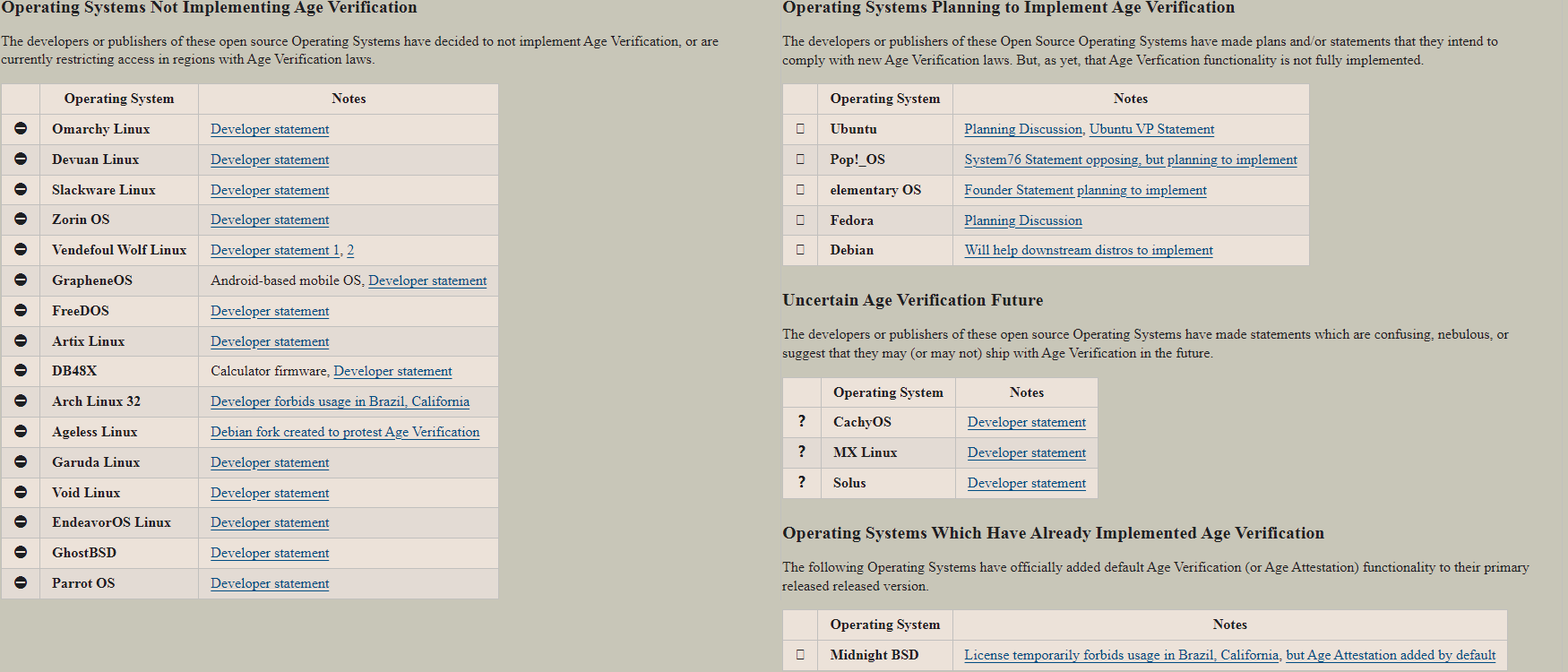Click the status symbol beside Fedora
Viewport: 1568px width, 672px height.
(x=801, y=220)
